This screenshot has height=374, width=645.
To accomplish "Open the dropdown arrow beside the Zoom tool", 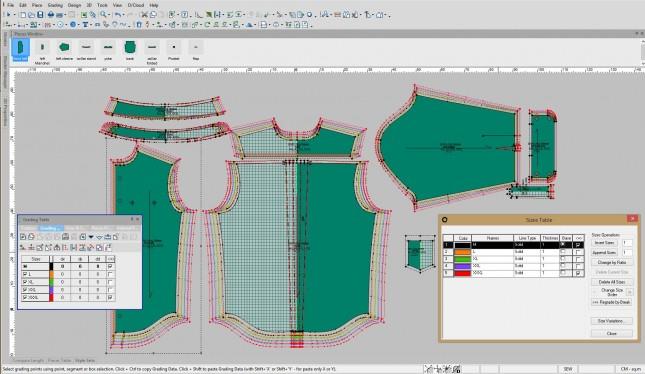I will click(109, 15).
